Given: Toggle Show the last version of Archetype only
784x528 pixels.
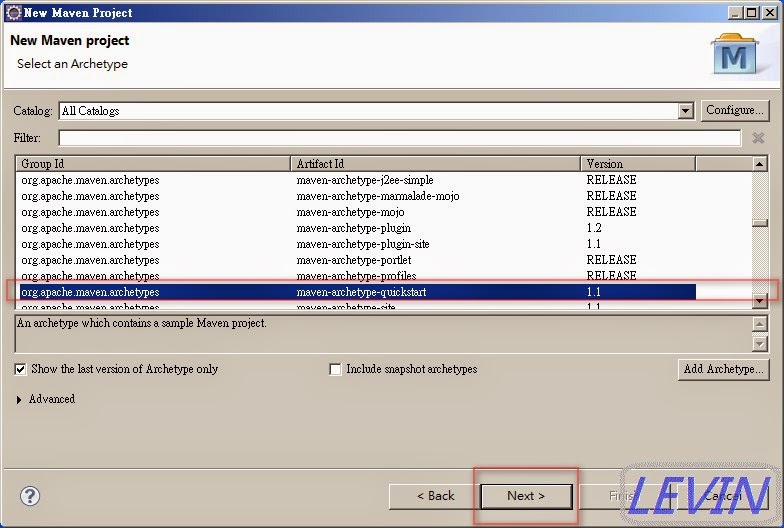Looking at the screenshot, I should point(20,370).
